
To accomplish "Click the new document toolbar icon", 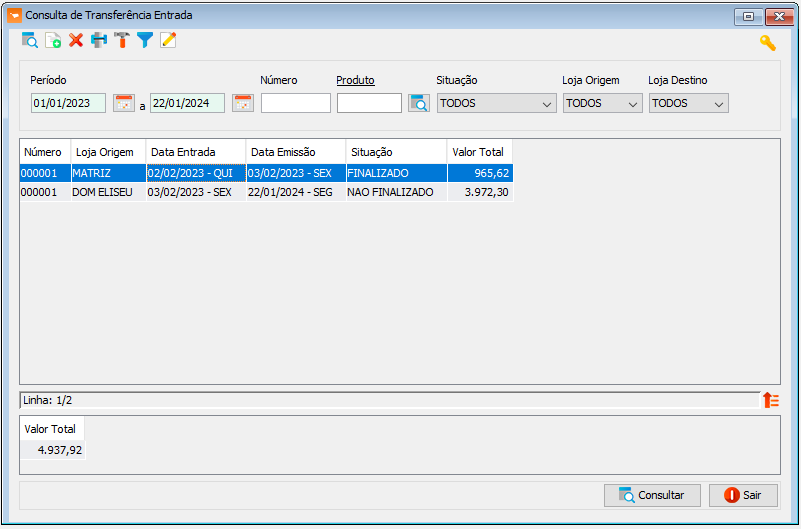I will tap(53, 40).
